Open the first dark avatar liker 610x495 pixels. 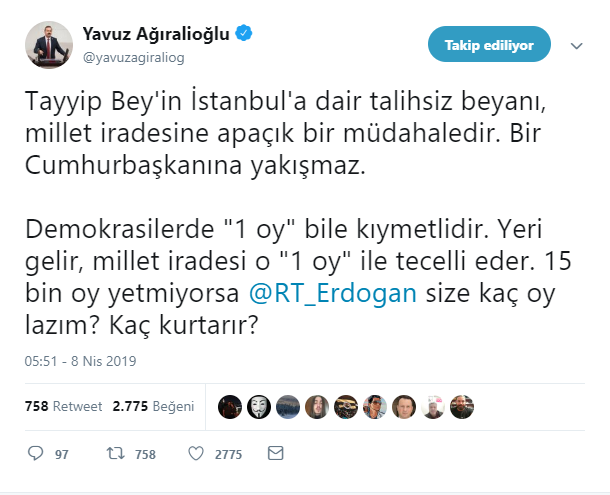pos(230,407)
